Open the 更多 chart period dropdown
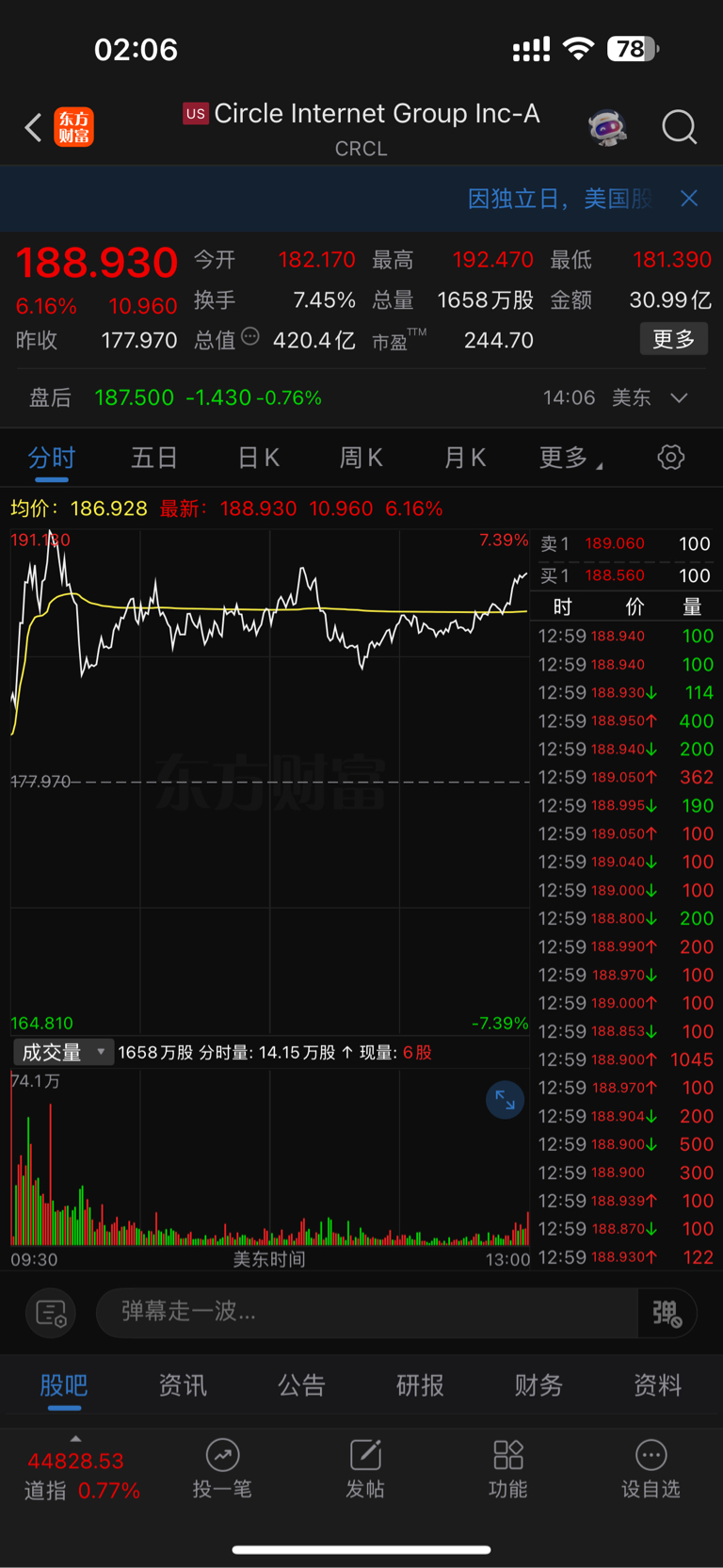This screenshot has height=1568, width=723. coord(570,458)
